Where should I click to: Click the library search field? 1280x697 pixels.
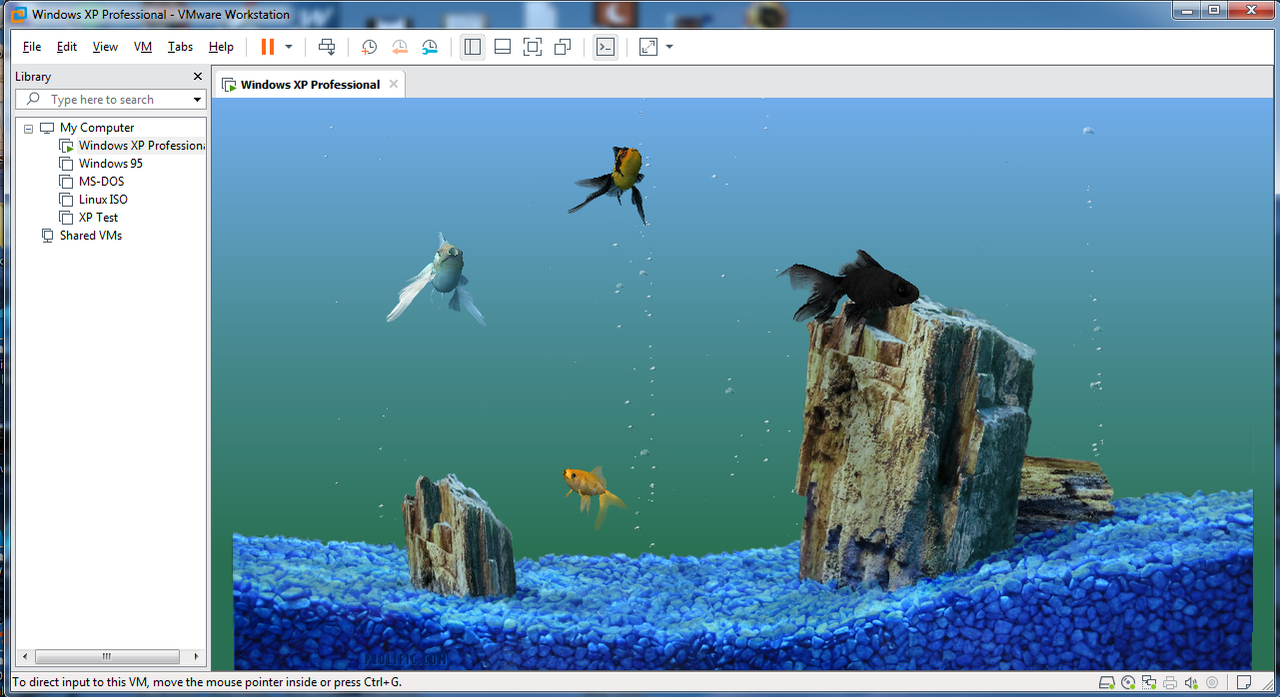[x=102, y=100]
